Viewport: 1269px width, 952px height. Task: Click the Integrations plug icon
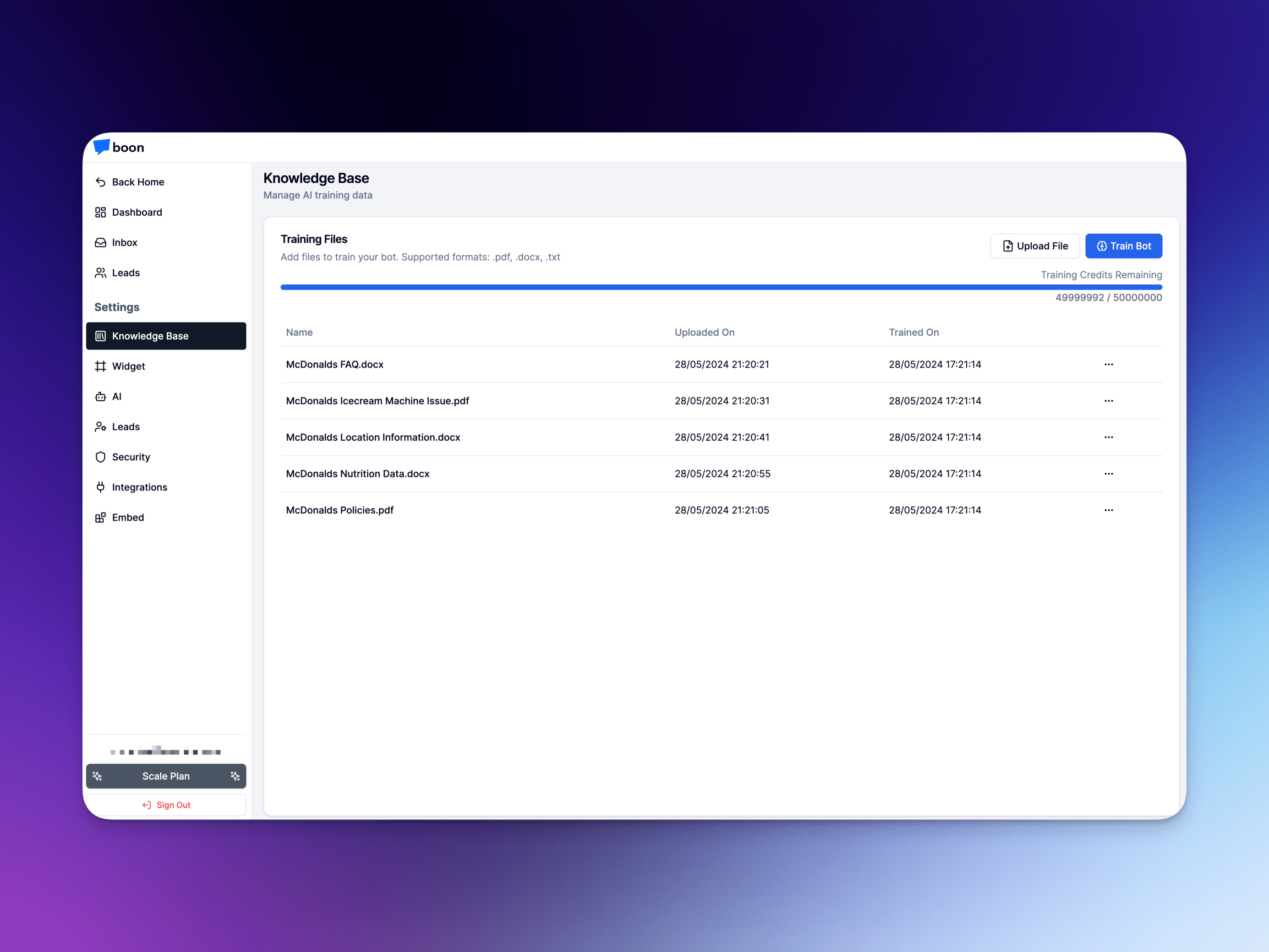[100, 487]
